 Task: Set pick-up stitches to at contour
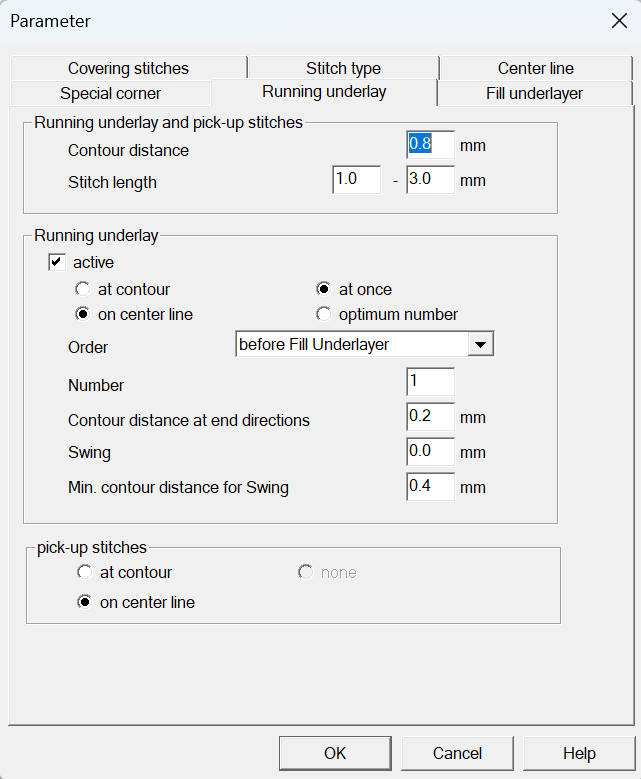coord(84,573)
